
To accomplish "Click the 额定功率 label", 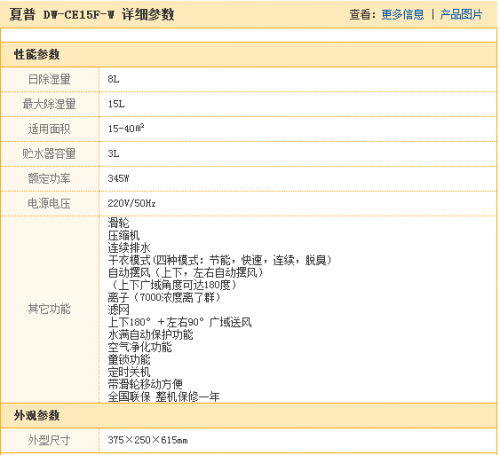I will pyautogui.click(x=49, y=179).
